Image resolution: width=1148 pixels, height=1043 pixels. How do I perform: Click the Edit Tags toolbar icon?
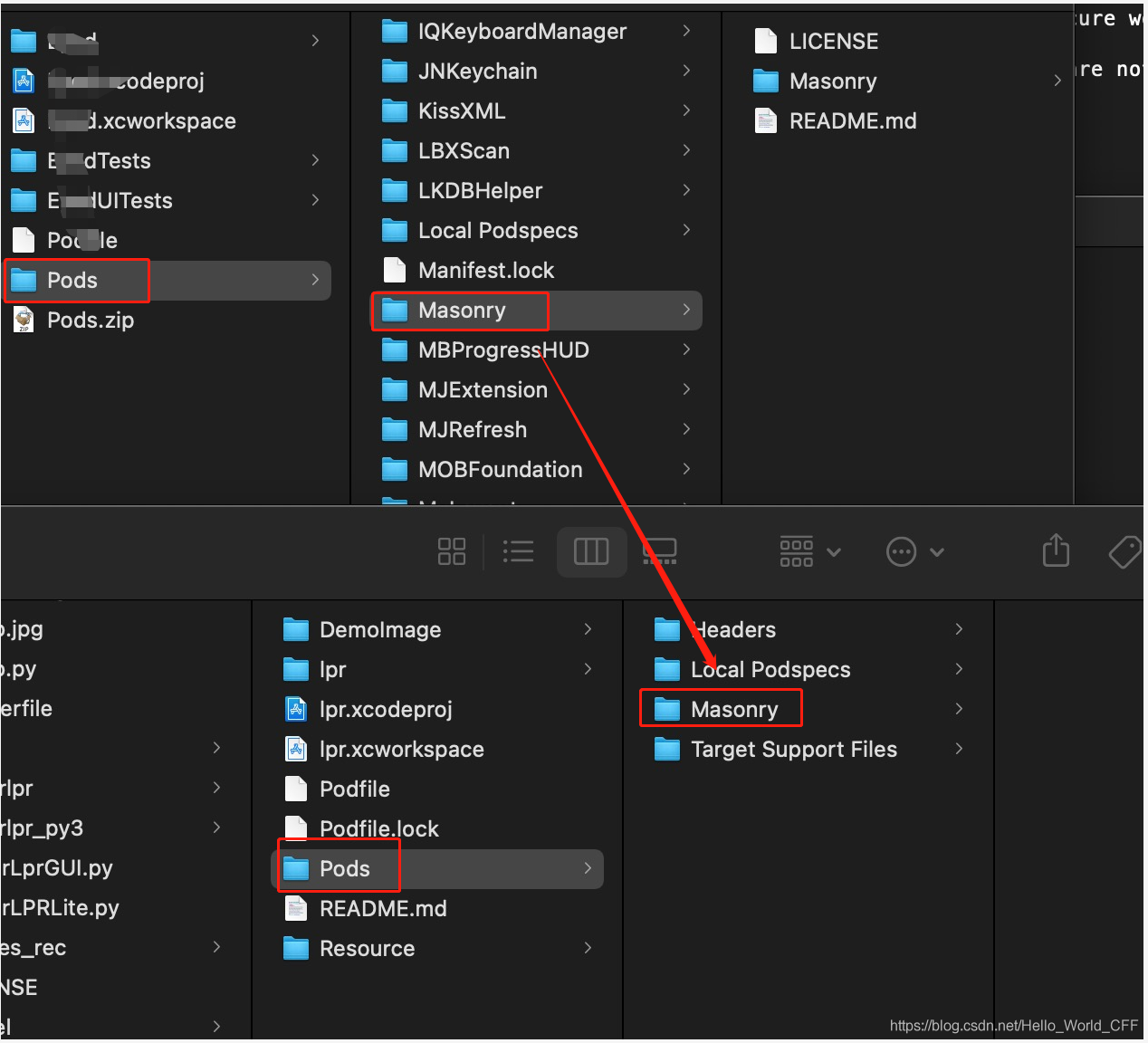click(1126, 551)
